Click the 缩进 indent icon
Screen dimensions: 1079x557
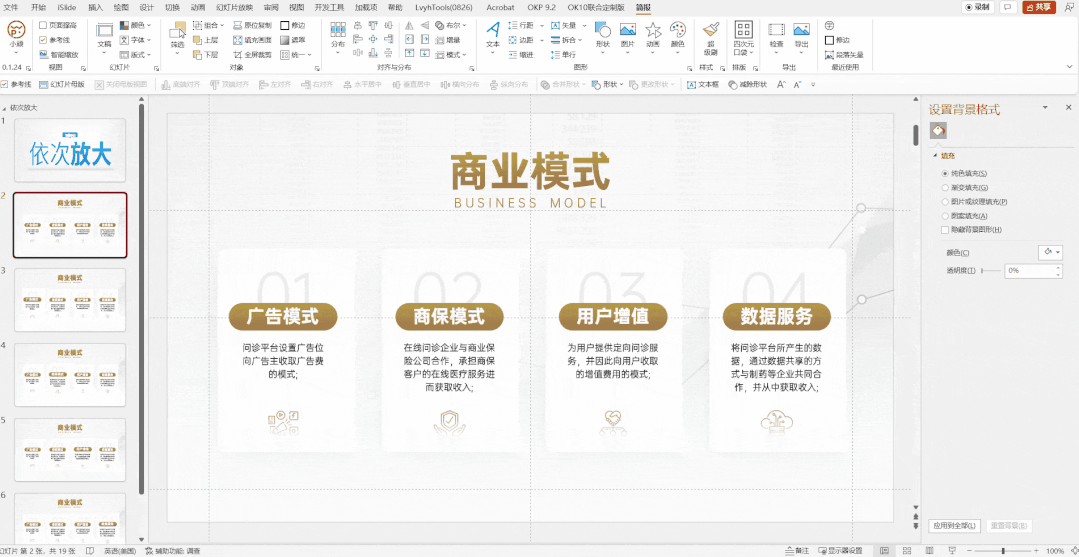click(513, 54)
